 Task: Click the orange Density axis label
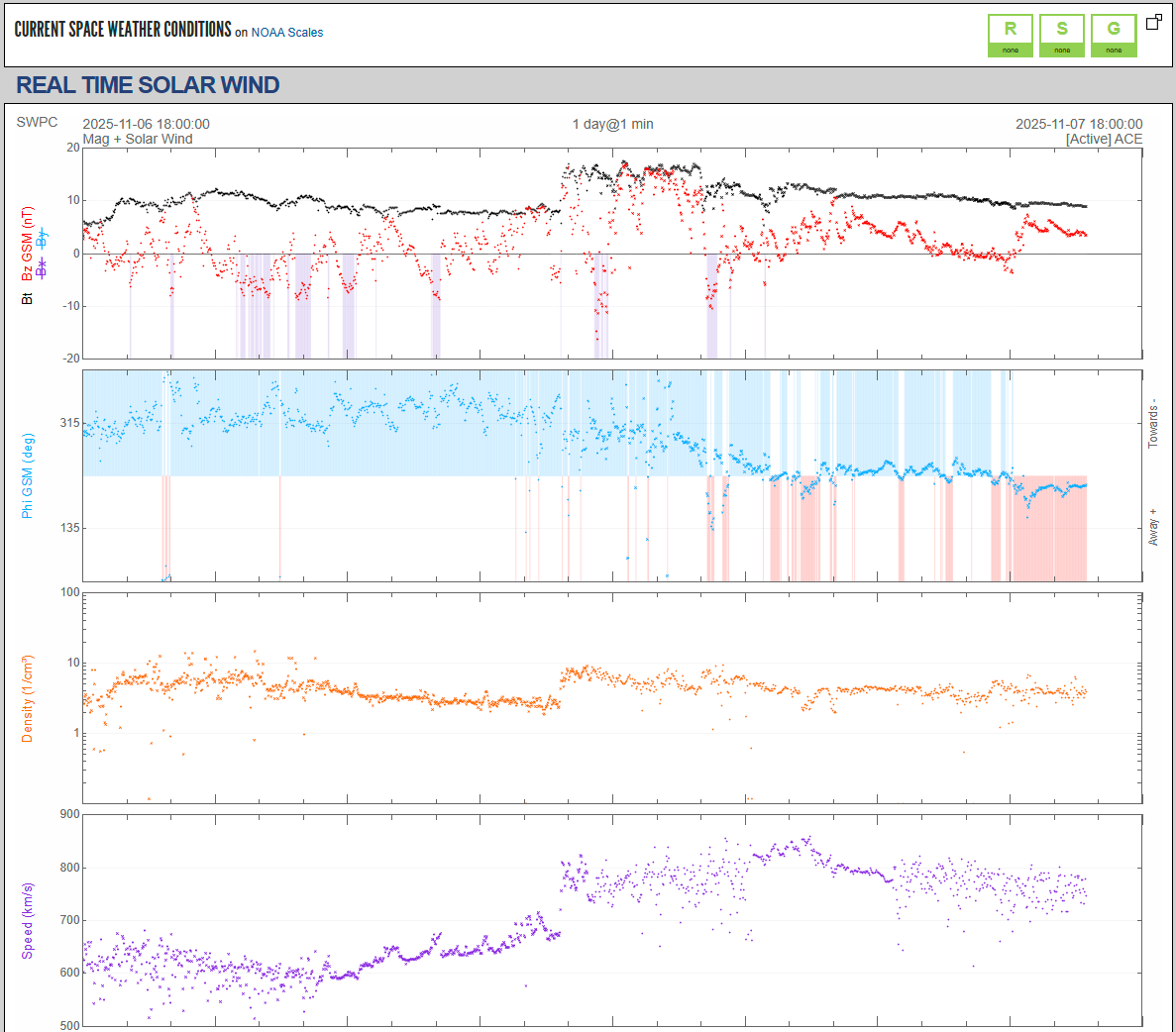coord(28,698)
